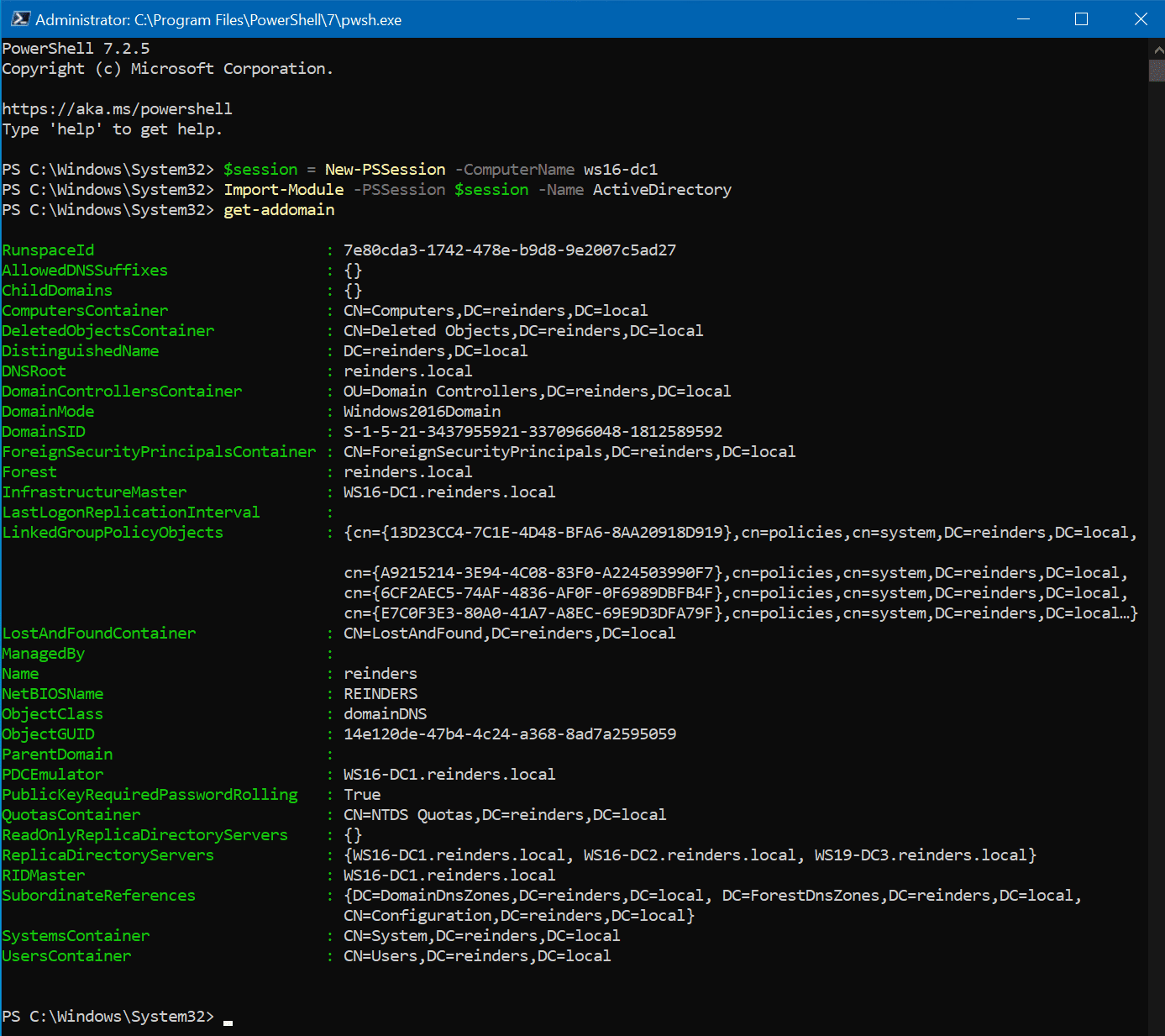The height and width of the screenshot is (1036, 1165).
Task: Click the DomainSID property value
Action: point(533,431)
